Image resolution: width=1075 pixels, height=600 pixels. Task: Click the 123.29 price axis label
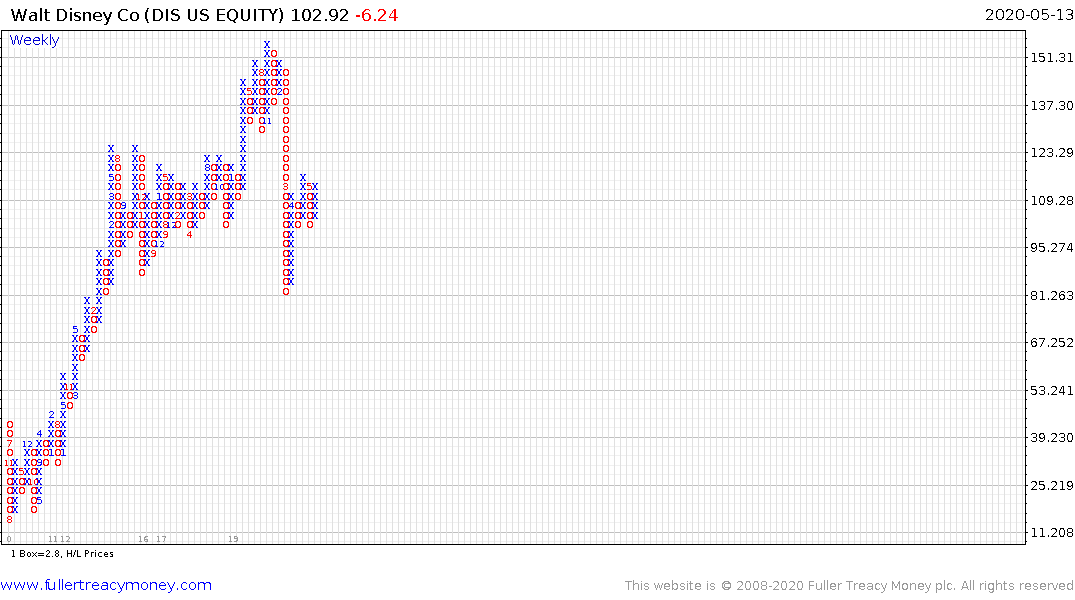pos(1052,152)
